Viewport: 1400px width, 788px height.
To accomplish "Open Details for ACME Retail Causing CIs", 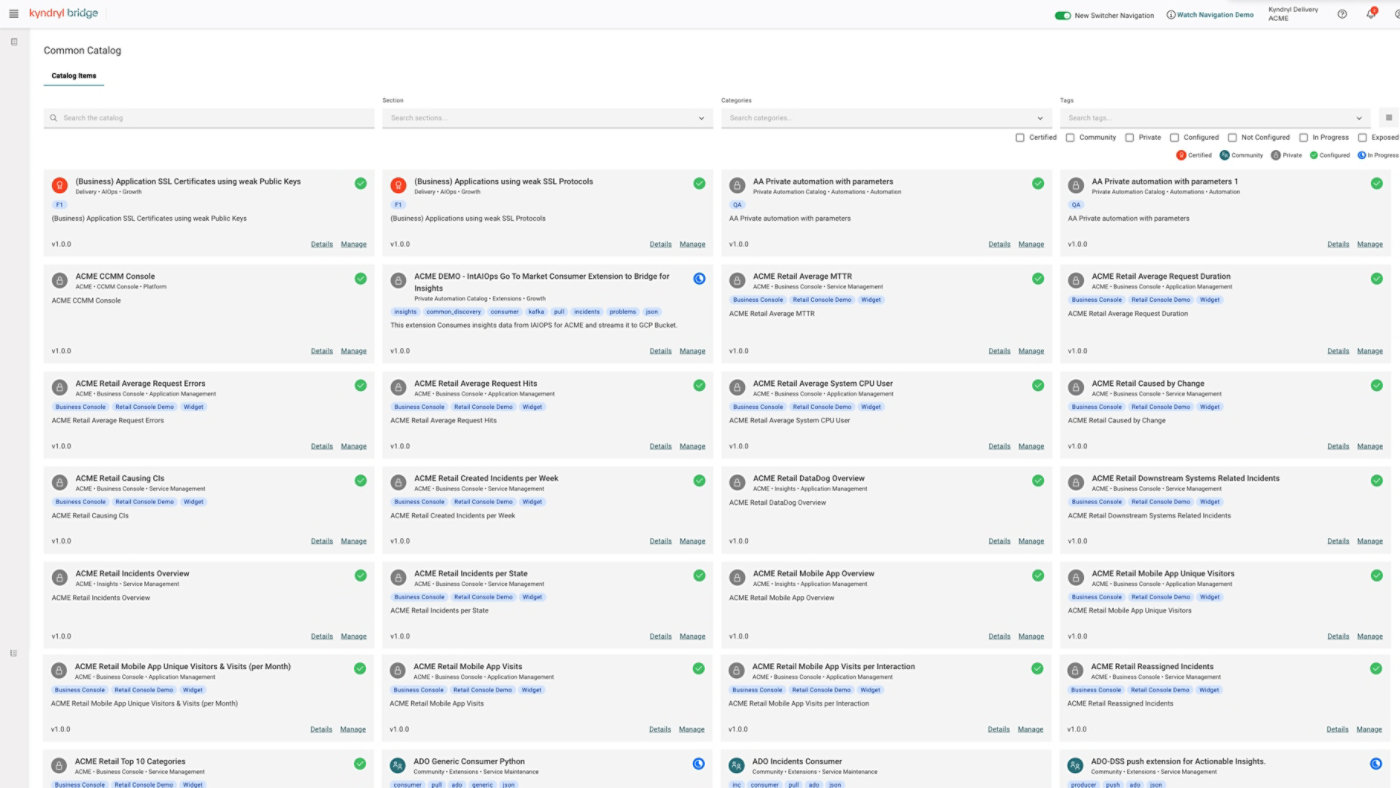I will tap(322, 541).
